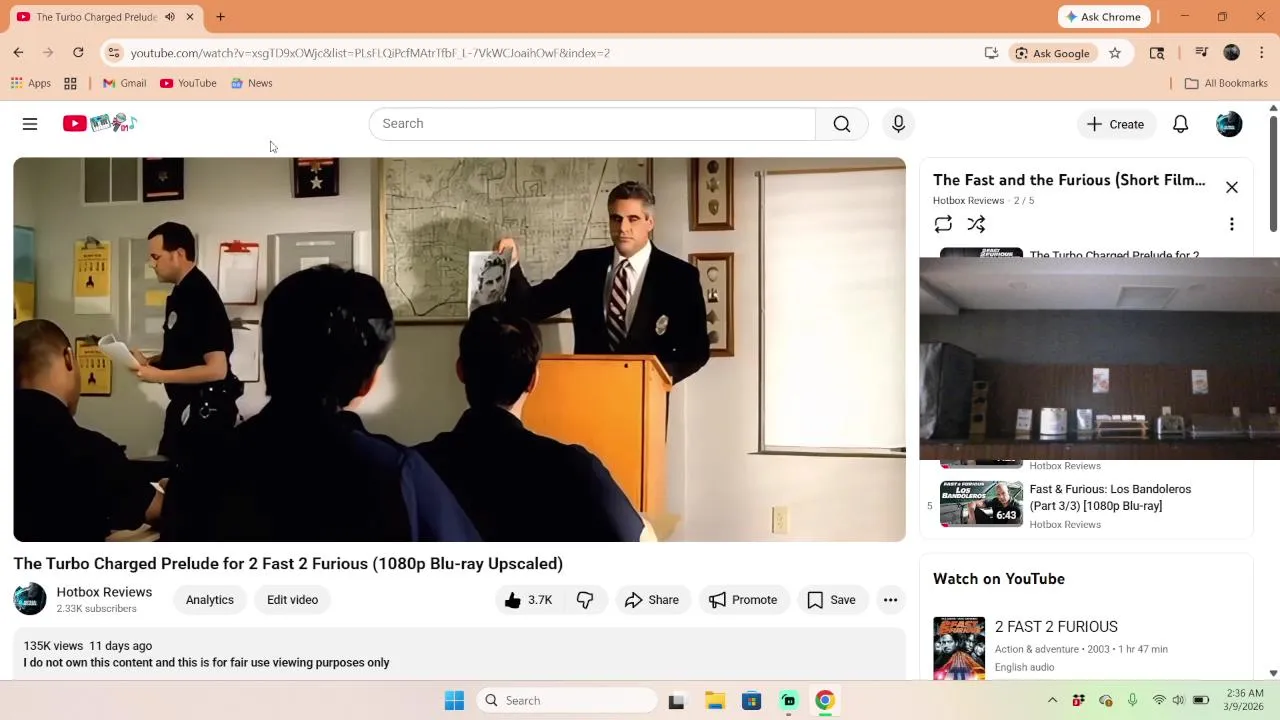Click the Promote button
The image size is (1280, 720).
pos(743,600)
